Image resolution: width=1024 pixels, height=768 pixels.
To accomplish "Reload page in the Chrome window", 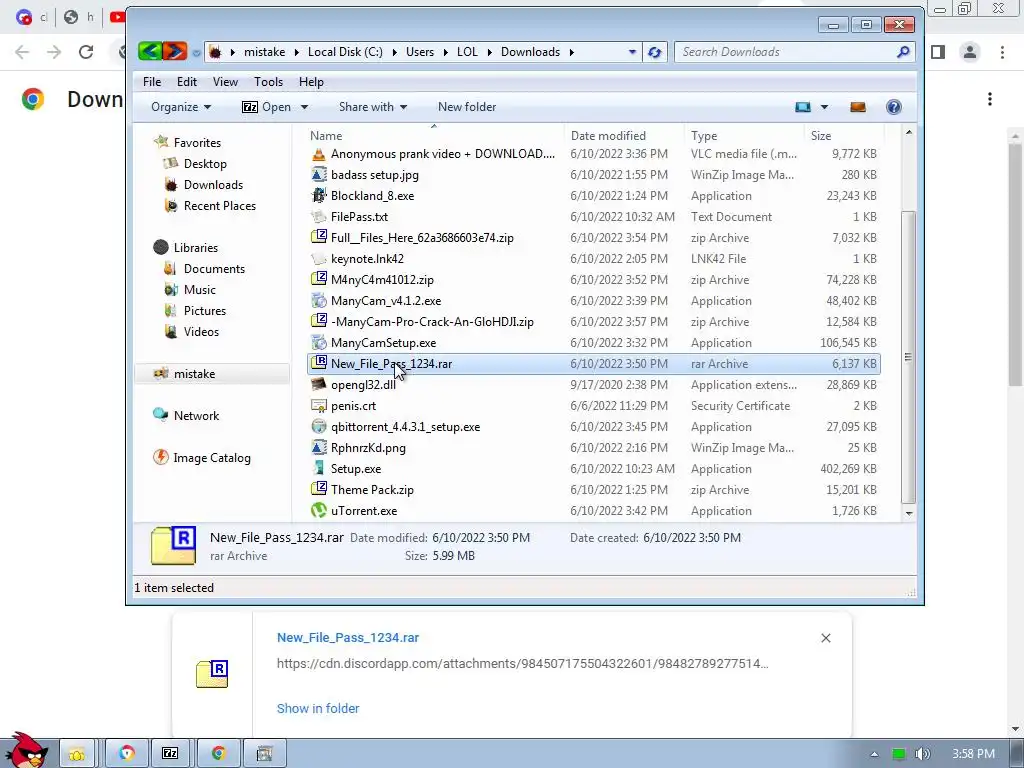I will coord(86,52).
